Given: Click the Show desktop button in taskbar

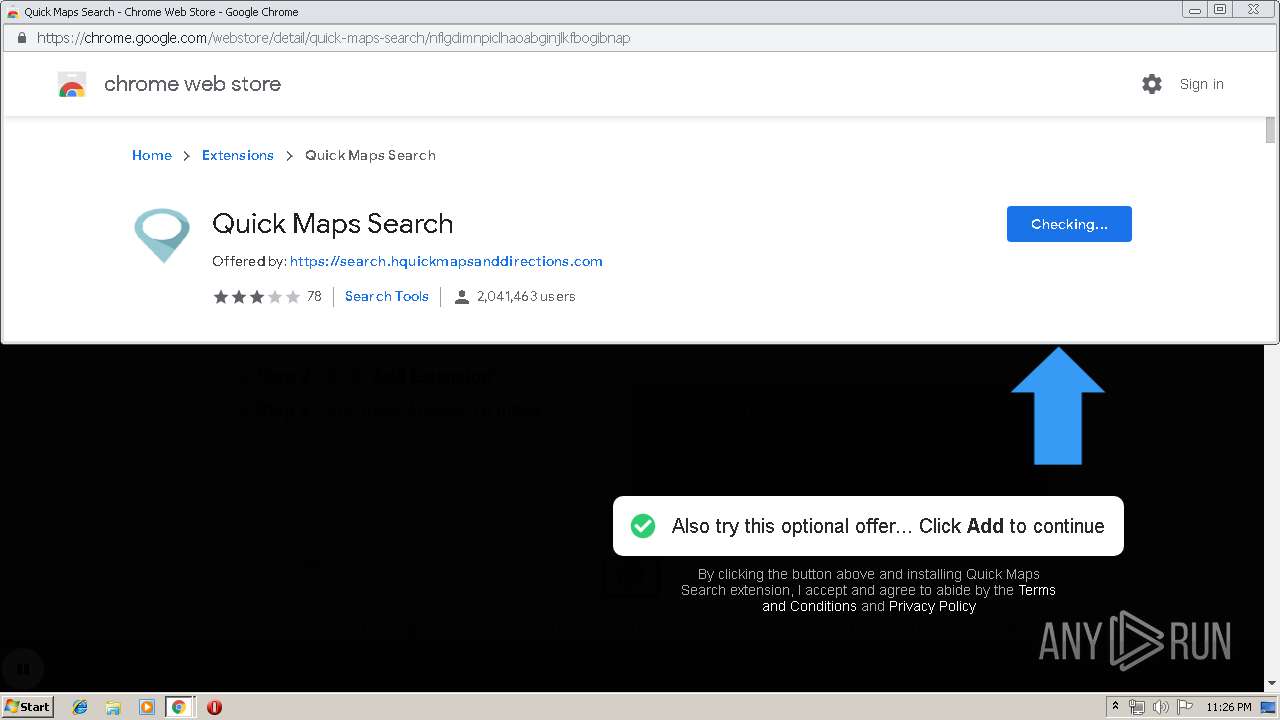Looking at the screenshot, I should (1269, 707).
